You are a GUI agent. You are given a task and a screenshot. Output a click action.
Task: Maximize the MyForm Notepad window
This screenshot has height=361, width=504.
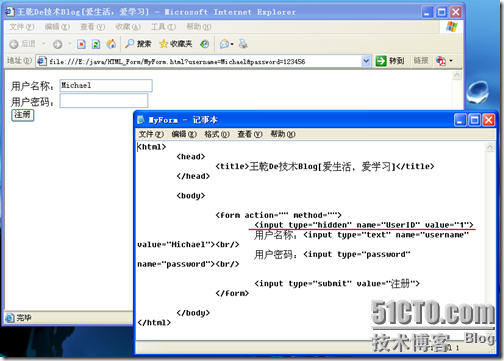click(x=474, y=120)
